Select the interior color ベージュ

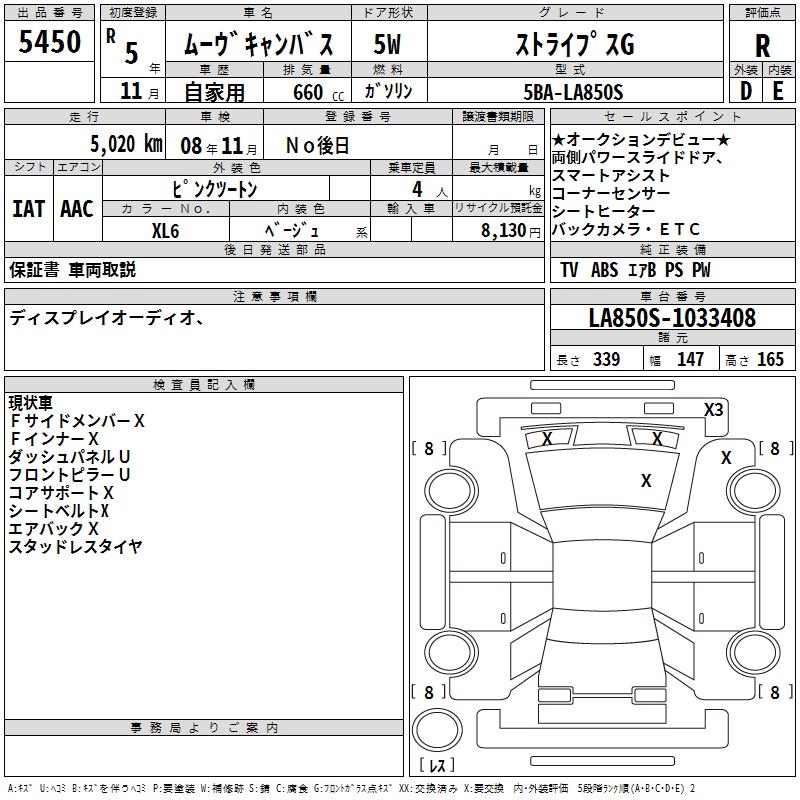click(292, 231)
